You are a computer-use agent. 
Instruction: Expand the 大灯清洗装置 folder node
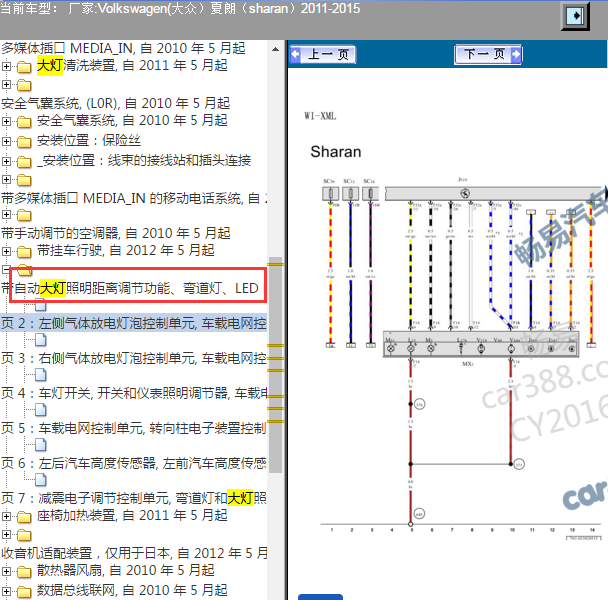click(x=6, y=66)
